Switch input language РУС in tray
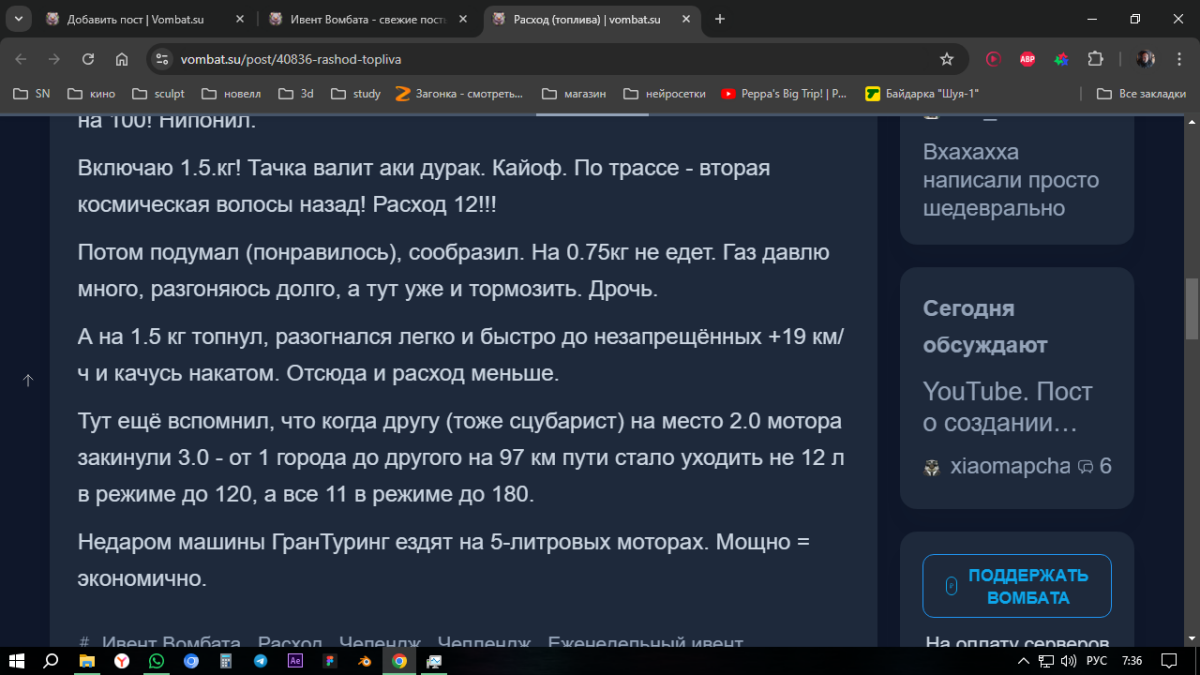 1096,661
